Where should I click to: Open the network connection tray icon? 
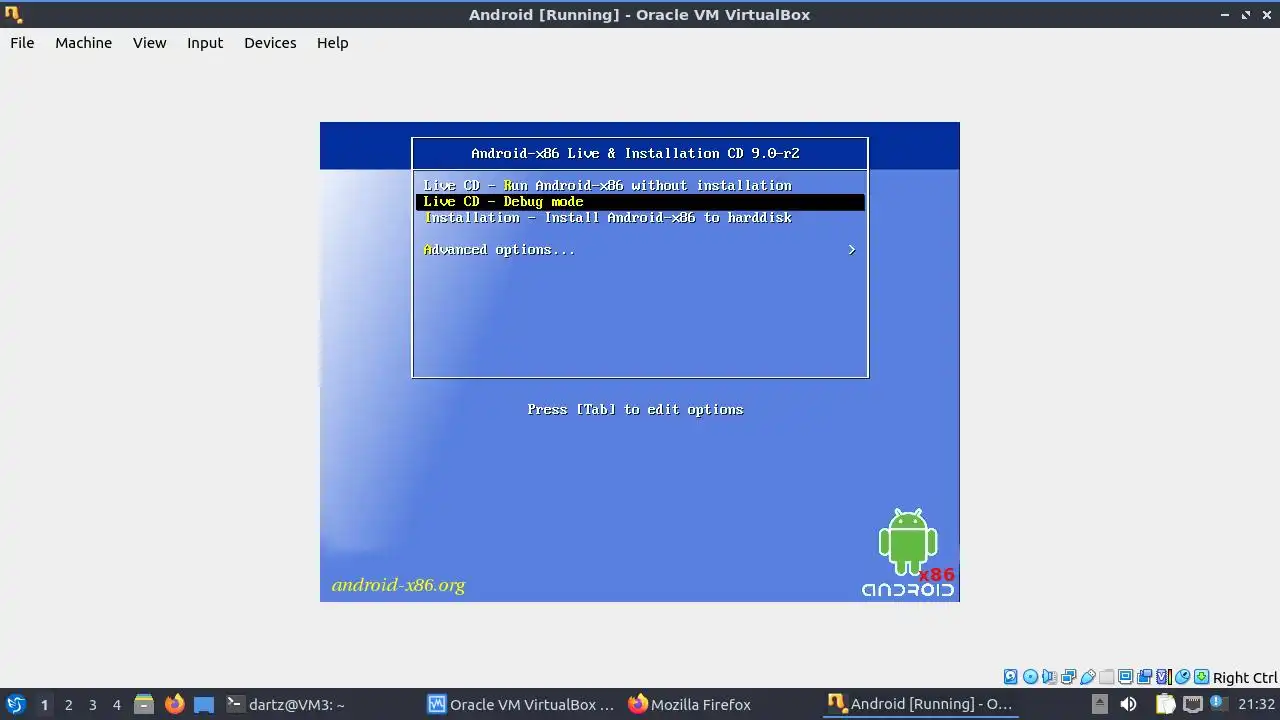(1192, 704)
